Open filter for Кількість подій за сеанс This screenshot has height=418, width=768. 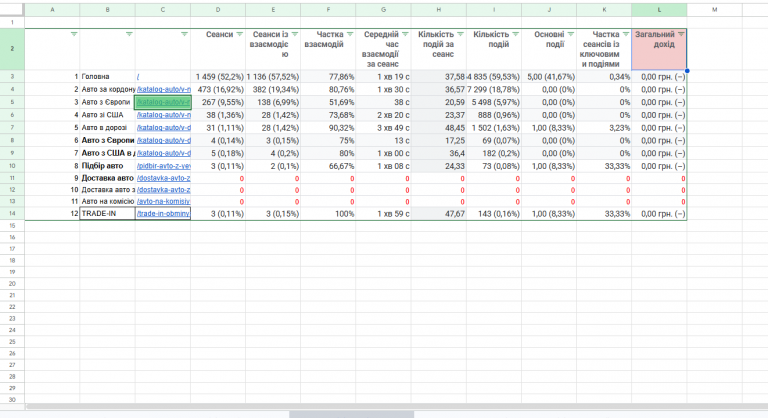point(460,34)
